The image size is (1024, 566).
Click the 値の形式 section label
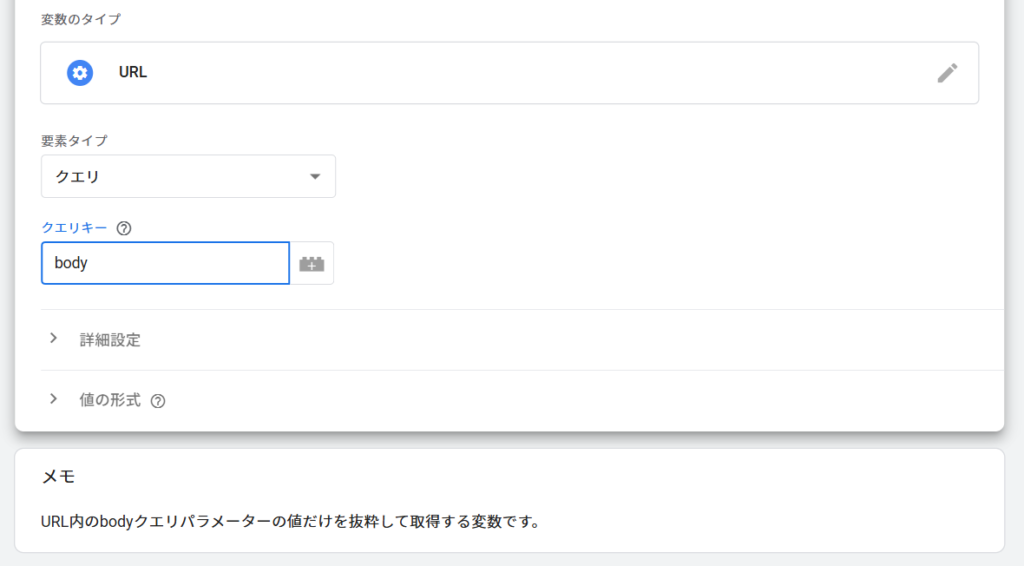pos(110,400)
